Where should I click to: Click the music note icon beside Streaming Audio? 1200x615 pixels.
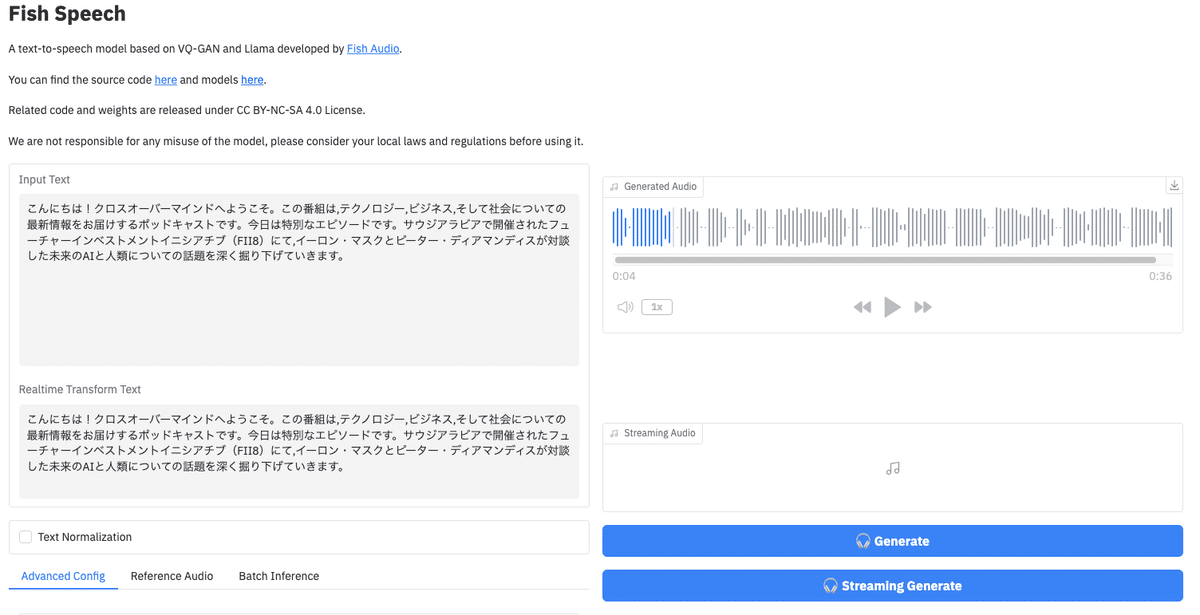click(615, 432)
